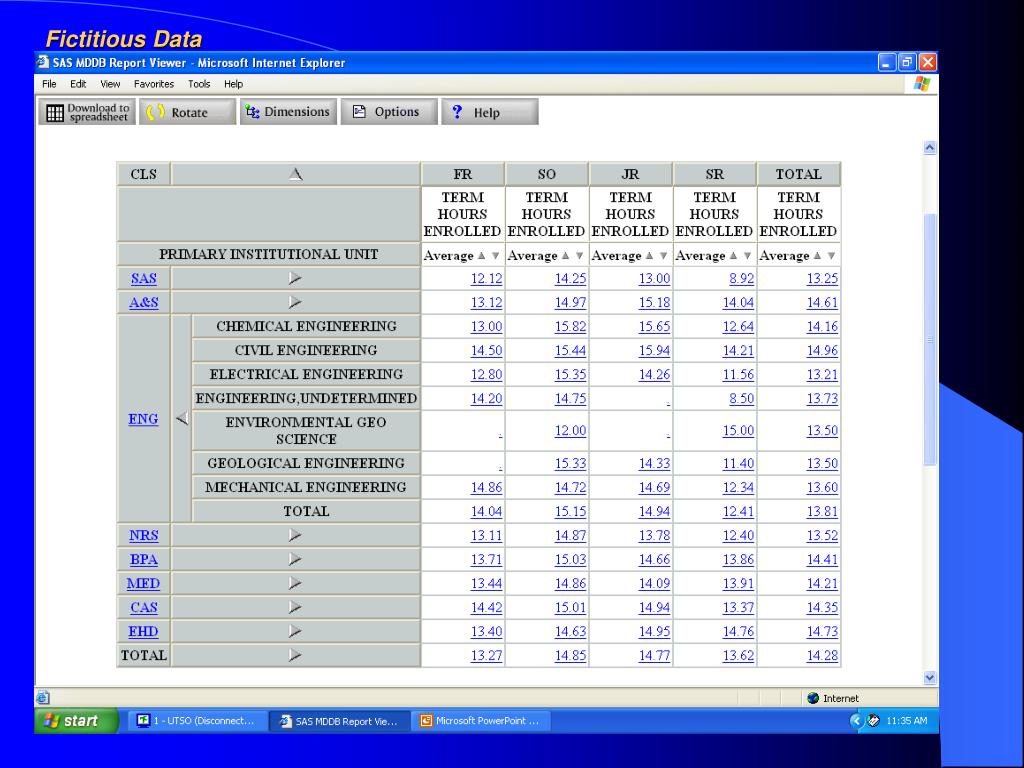This screenshot has height=768, width=1024.
Task: Expand the CAS row arrow
Action: 295,608
